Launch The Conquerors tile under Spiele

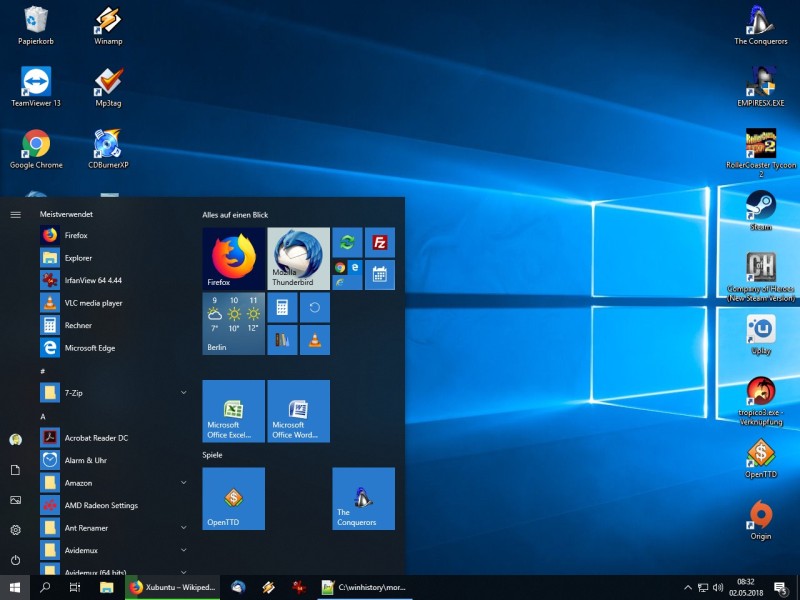(x=363, y=498)
